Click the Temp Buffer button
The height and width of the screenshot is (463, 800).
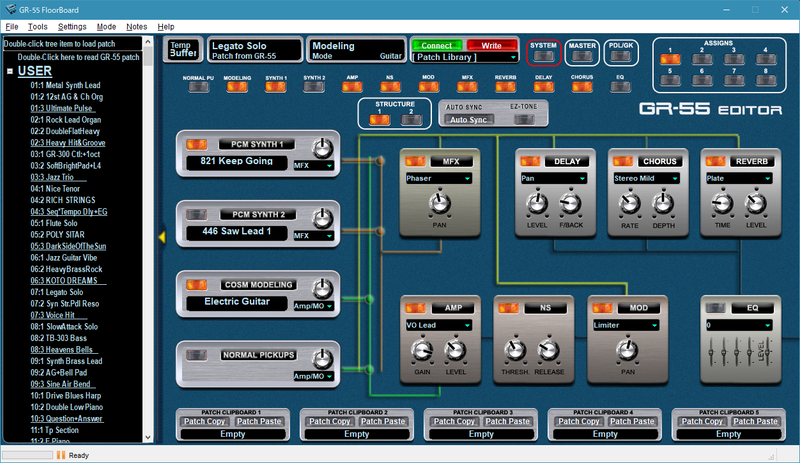(183, 50)
